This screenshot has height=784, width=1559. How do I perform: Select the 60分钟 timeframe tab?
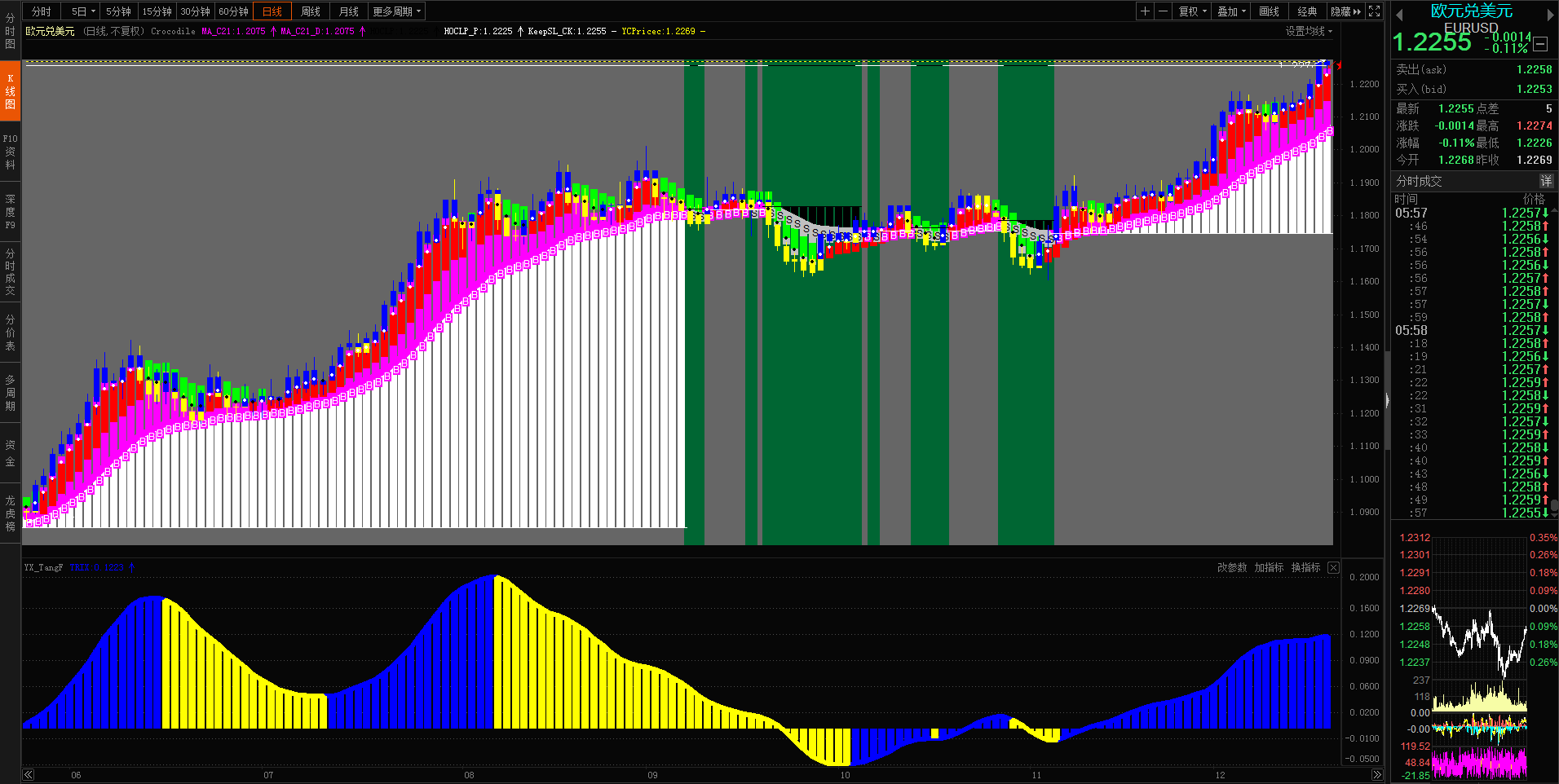coord(233,11)
